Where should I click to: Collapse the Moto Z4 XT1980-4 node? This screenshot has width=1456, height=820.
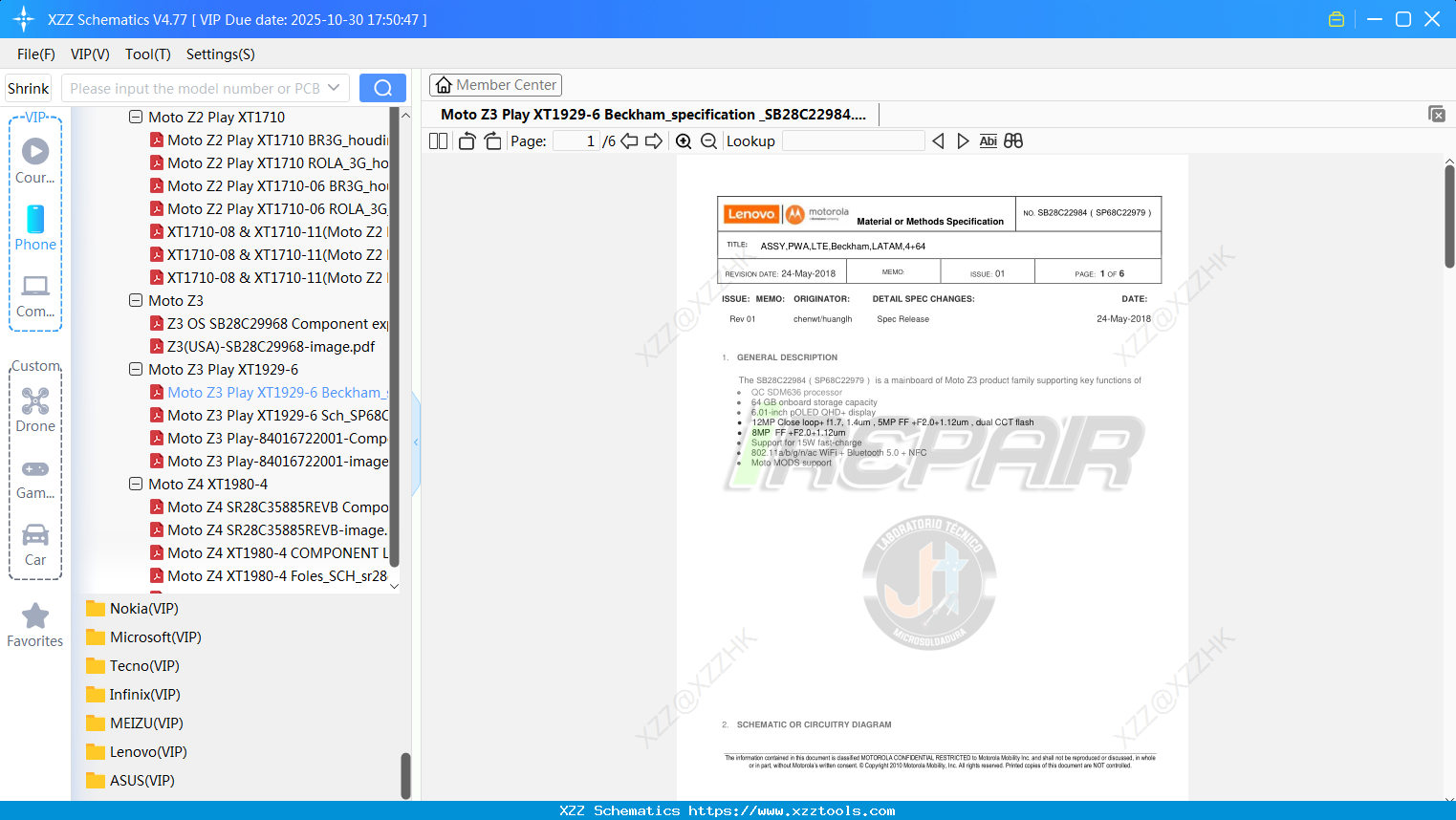tap(136, 484)
